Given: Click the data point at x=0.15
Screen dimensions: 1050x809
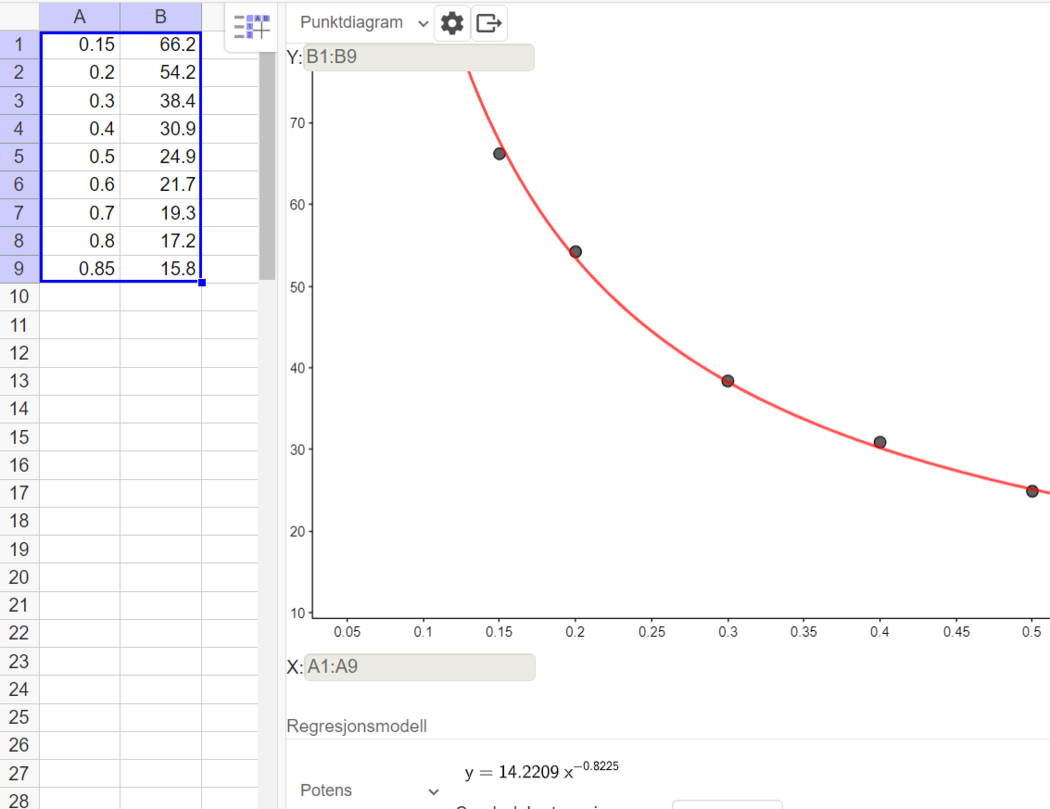Looking at the screenshot, I should coord(499,153).
